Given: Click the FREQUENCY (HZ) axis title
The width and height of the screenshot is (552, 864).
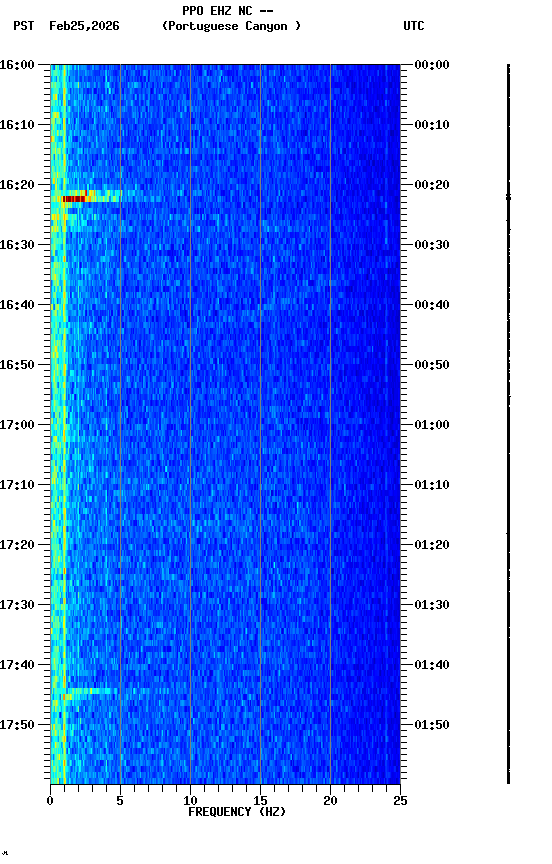Looking at the screenshot, I should pyautogui.click(x=237, y=812).
